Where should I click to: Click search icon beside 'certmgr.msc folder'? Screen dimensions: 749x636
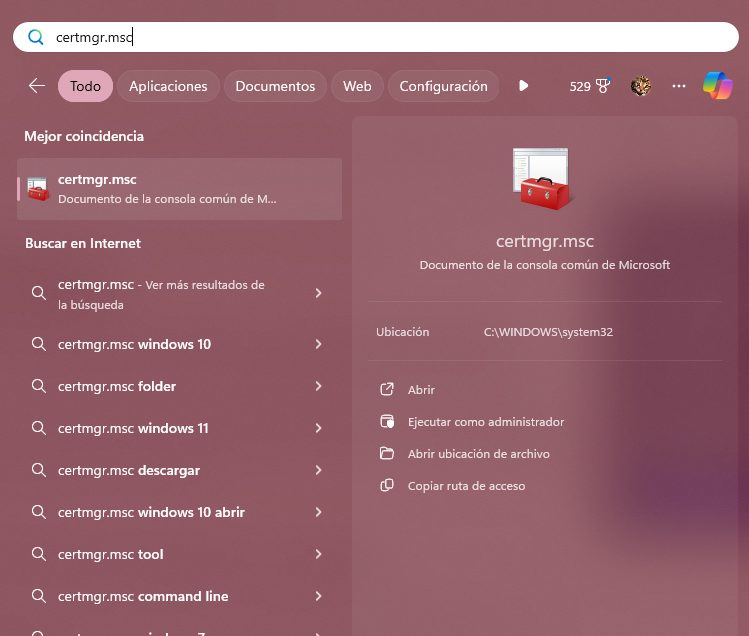pos(39,386)
